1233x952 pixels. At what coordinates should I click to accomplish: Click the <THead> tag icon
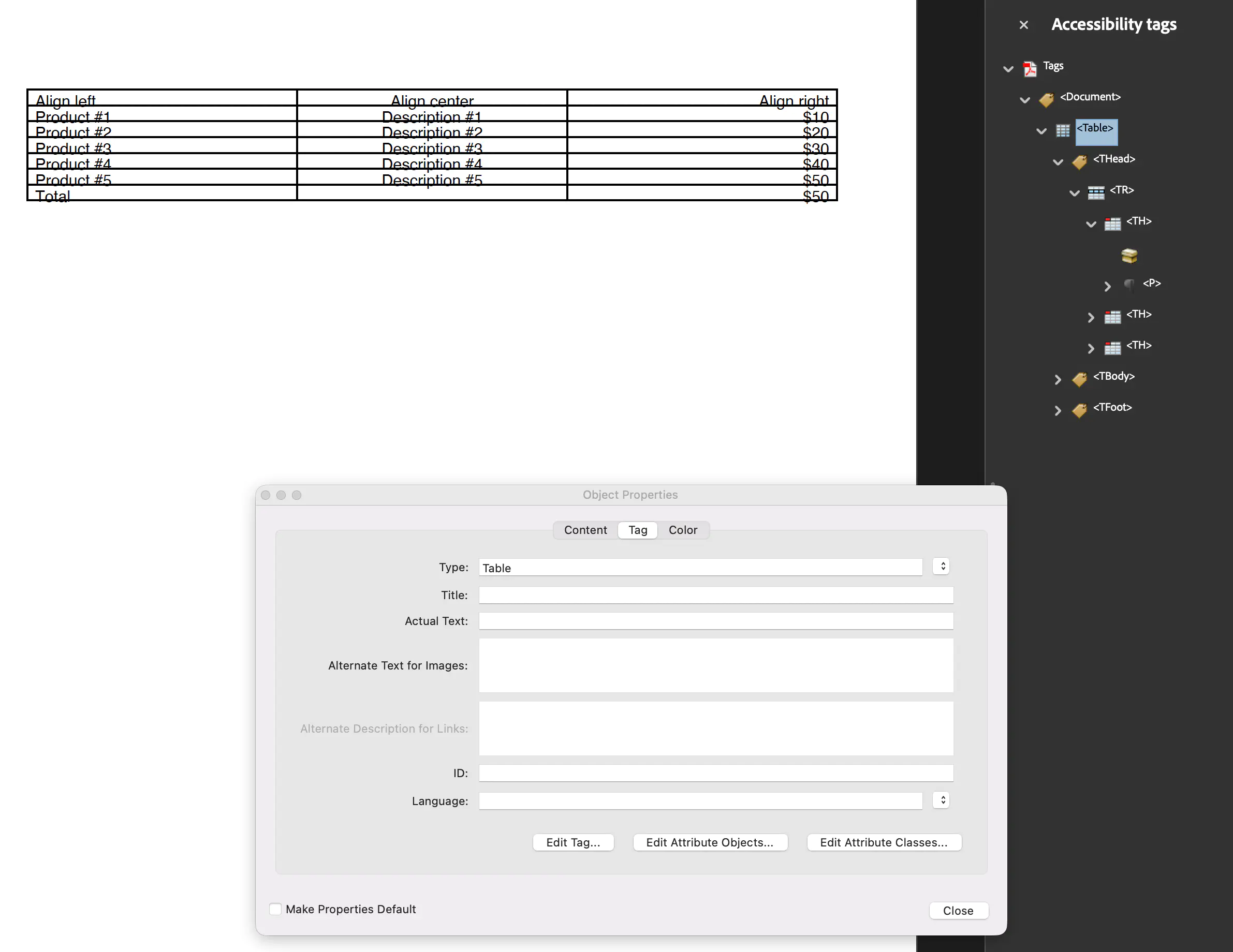pos(1080,162)
